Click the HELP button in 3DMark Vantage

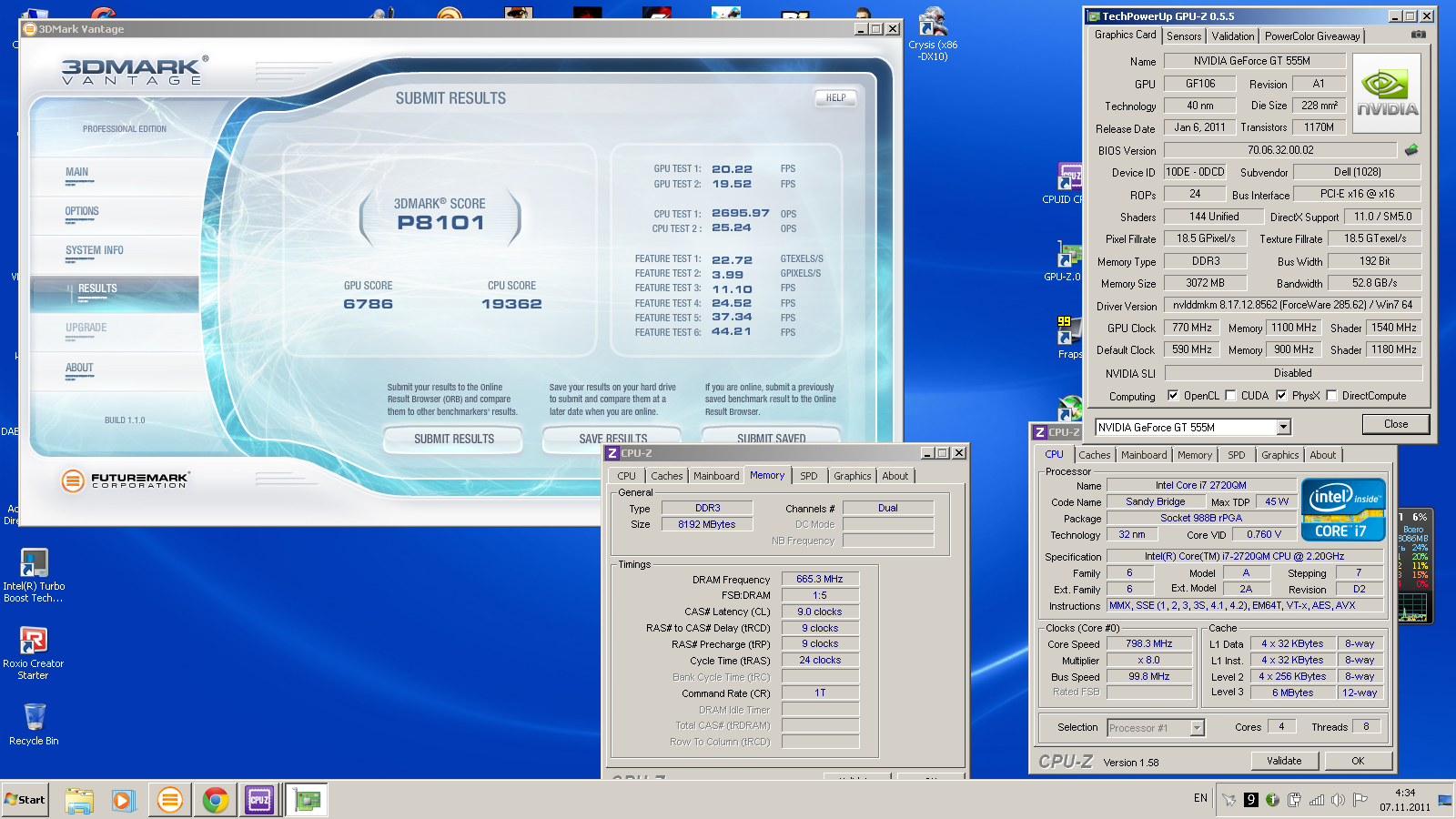(836, 97)
